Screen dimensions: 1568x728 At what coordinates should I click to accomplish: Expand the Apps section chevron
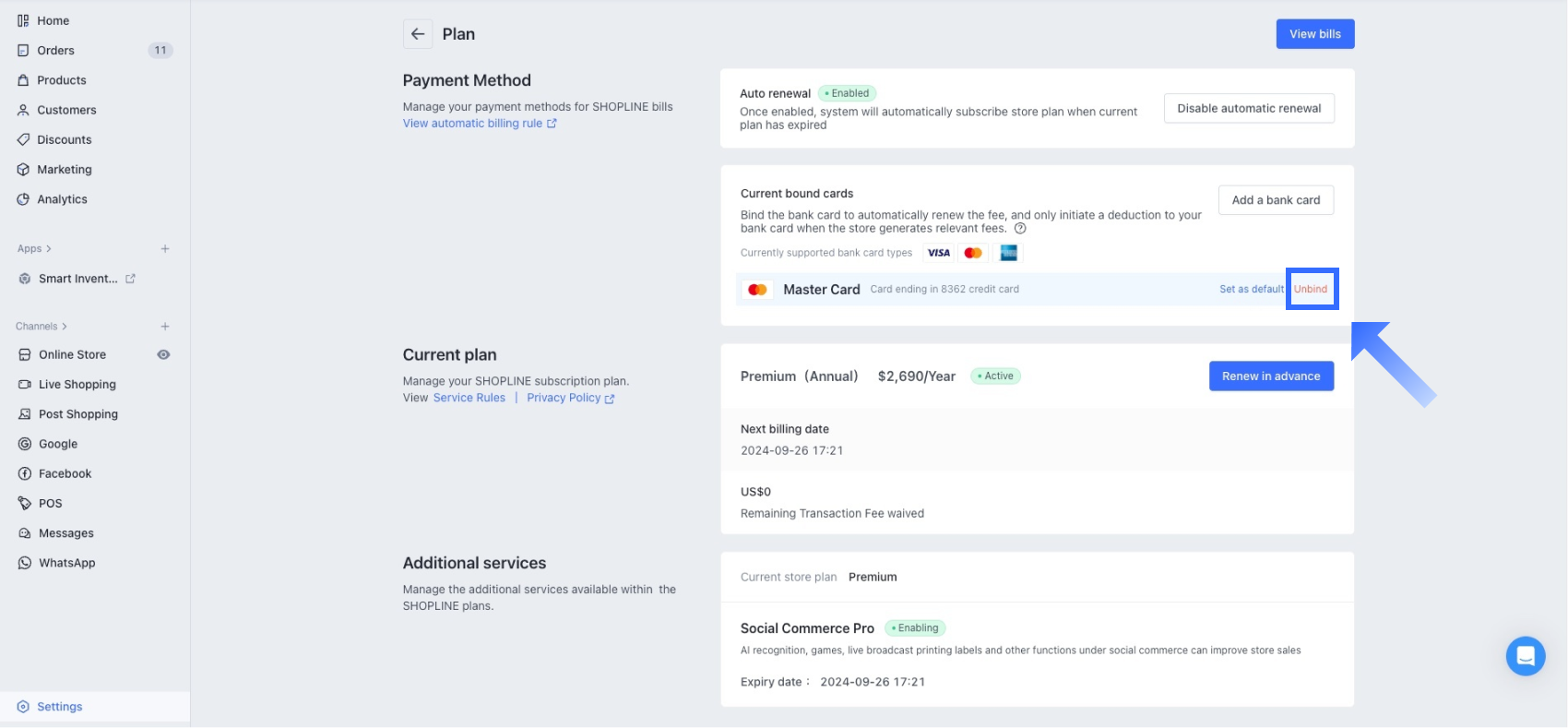[x=49, y=249]
